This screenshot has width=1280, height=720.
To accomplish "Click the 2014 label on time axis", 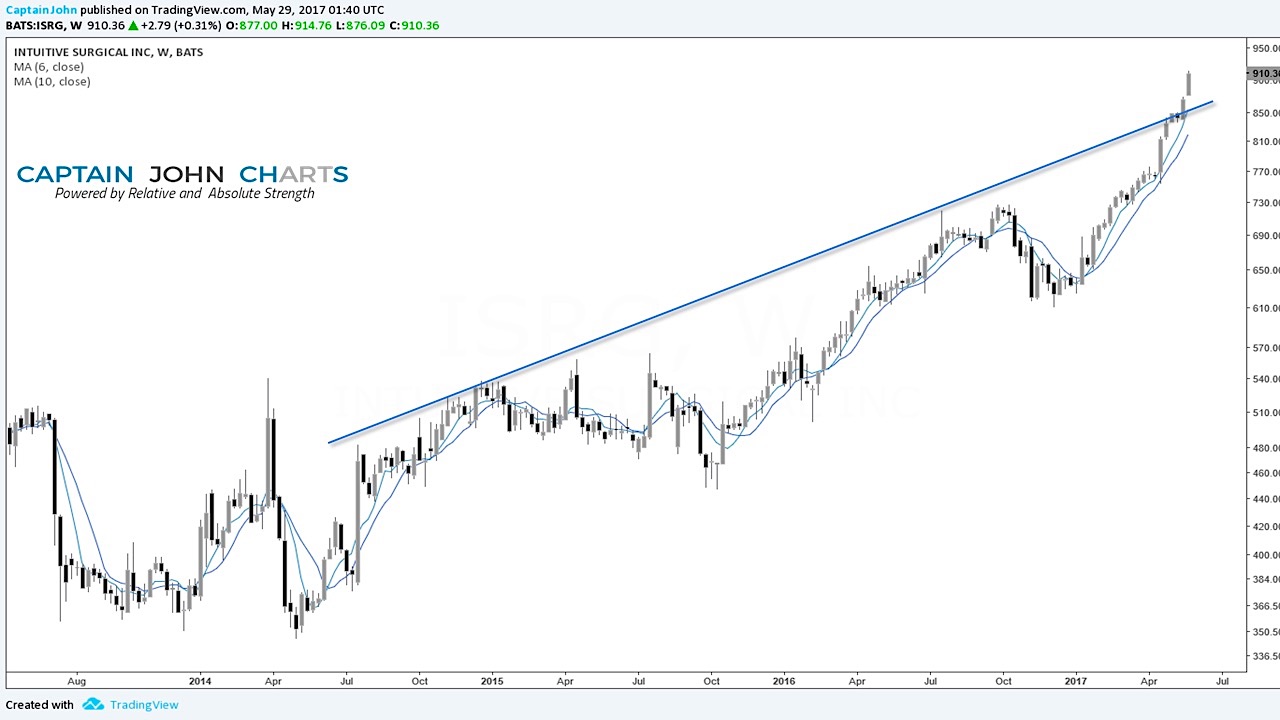I will [199, 681].
